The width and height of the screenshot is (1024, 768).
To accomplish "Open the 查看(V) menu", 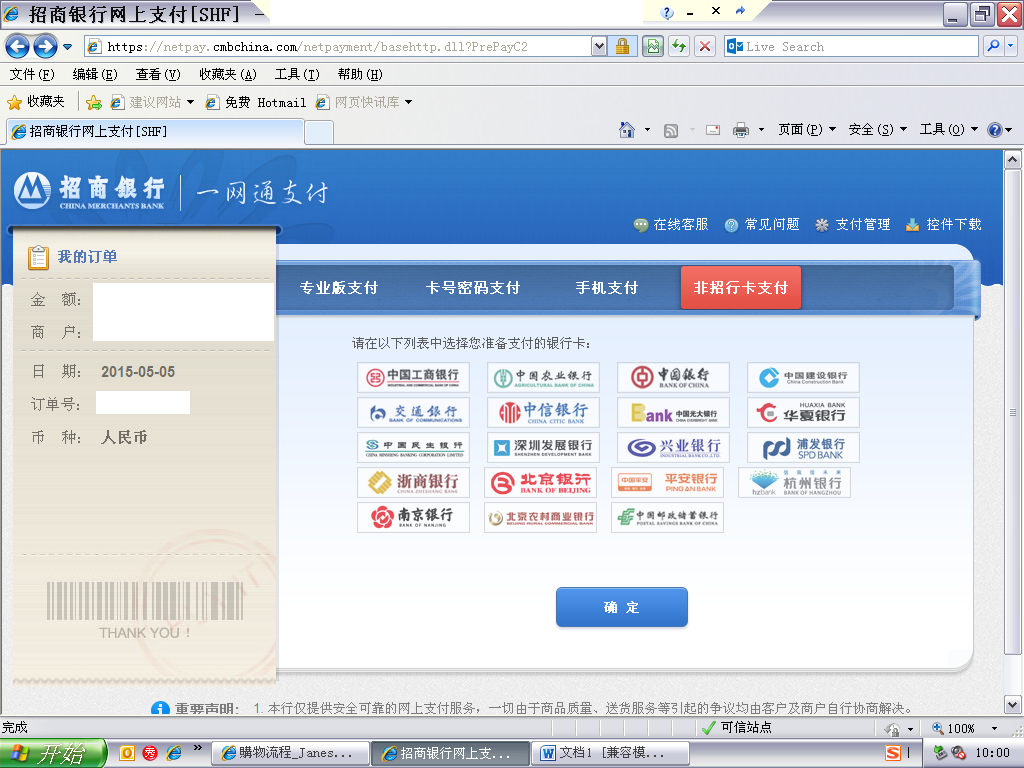I will pyautogui.click(x=158, y=74).
